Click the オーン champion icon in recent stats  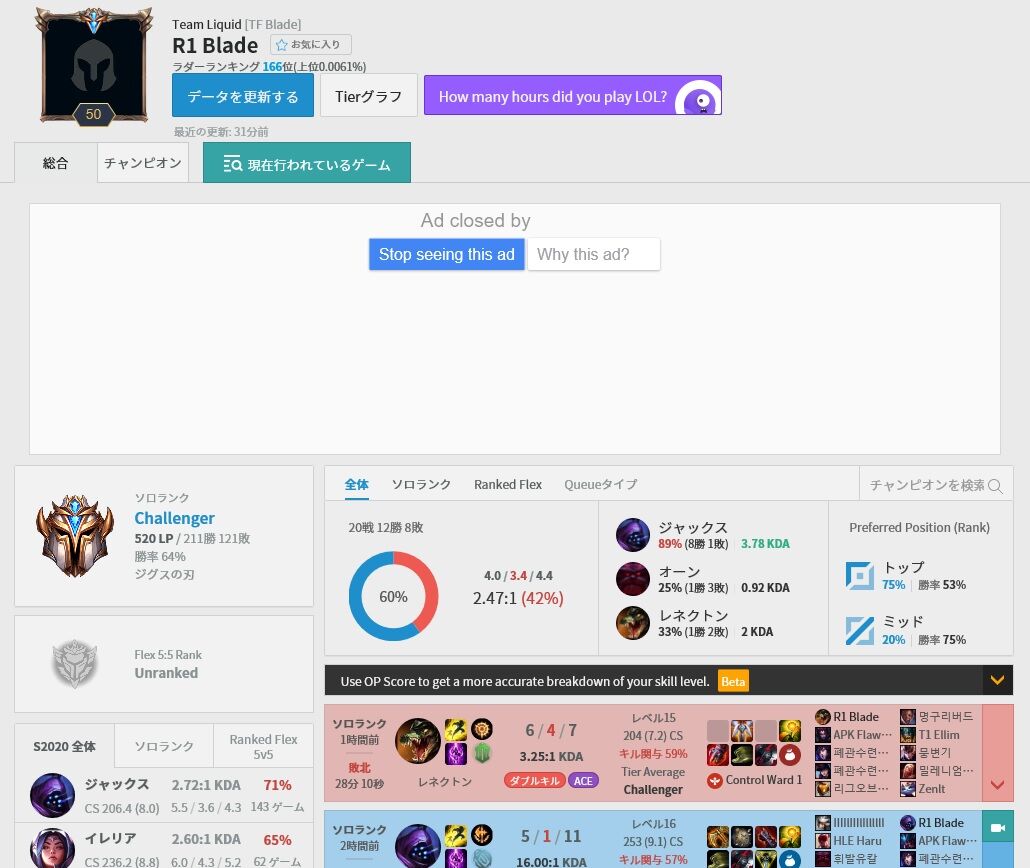[633, 579]
